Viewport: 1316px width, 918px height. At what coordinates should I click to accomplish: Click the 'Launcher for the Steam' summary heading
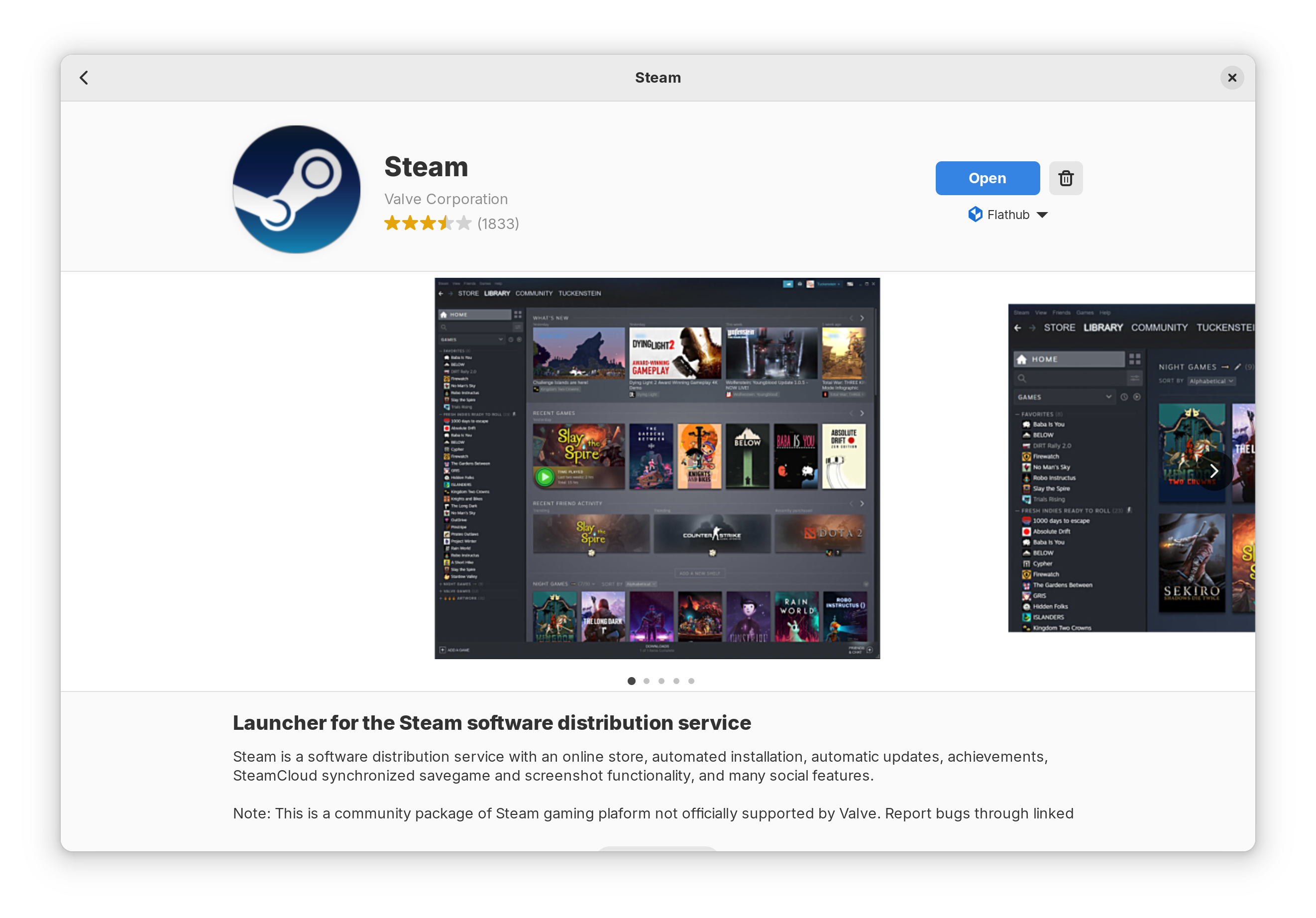tap(492, 723)
